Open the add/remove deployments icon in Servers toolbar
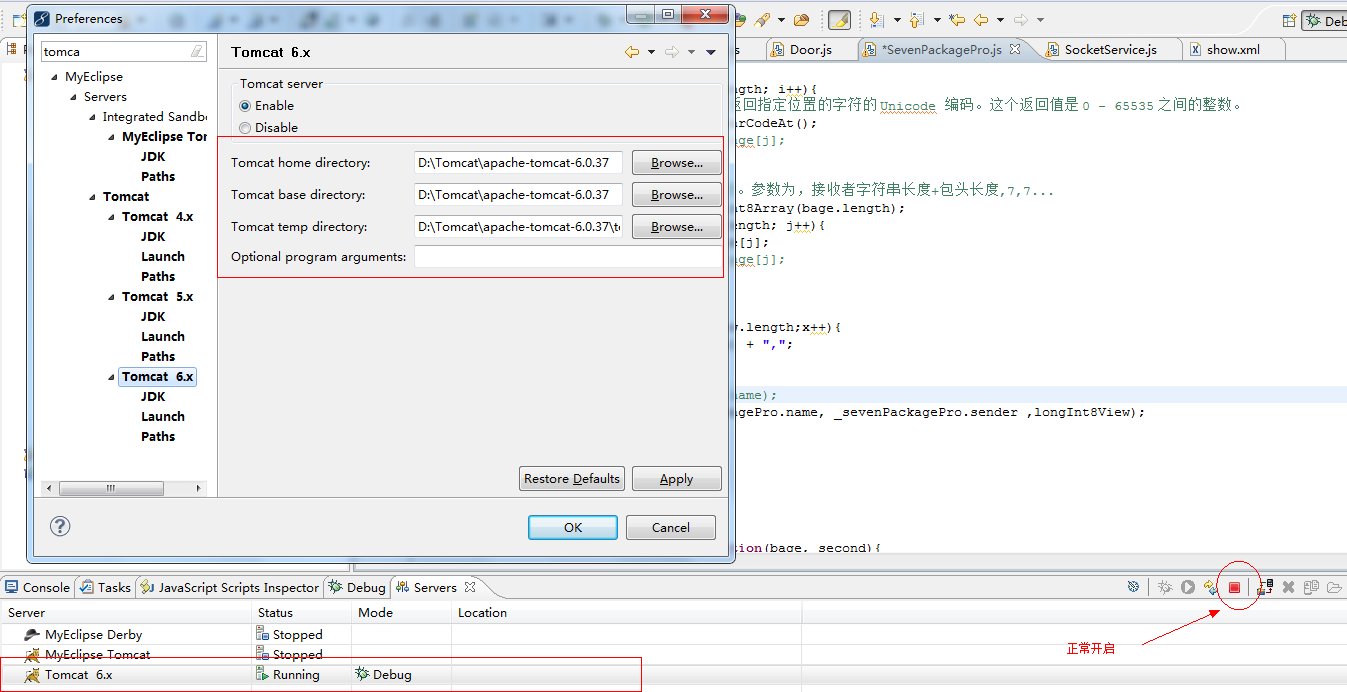This screenshot has height=692, width=1347. tap(1265, 588)
